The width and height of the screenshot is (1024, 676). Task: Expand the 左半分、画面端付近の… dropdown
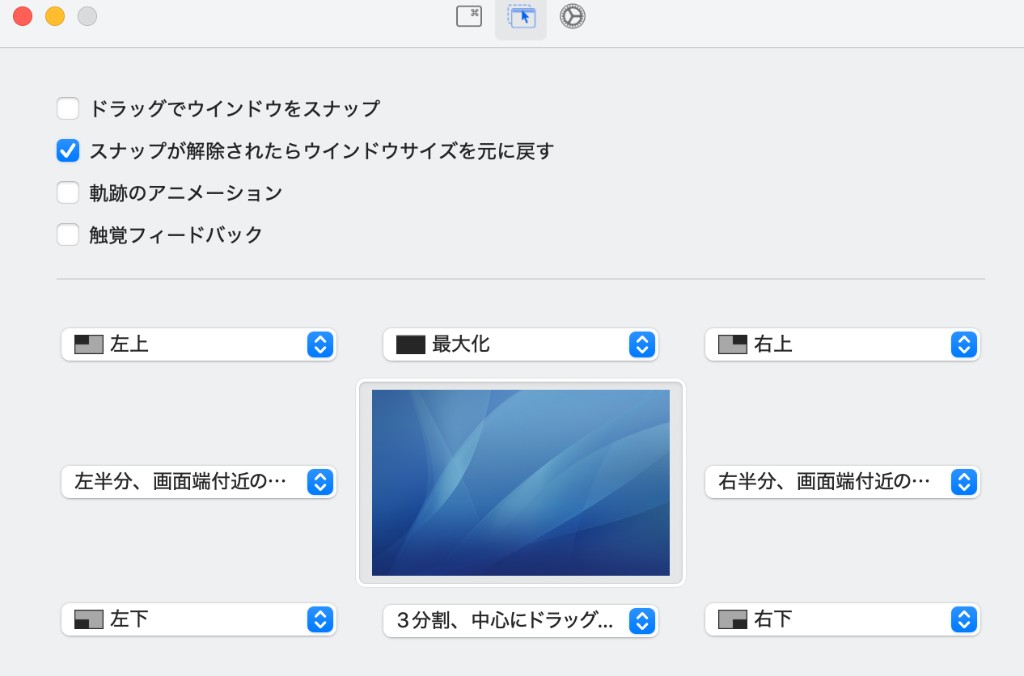[319, 481]
